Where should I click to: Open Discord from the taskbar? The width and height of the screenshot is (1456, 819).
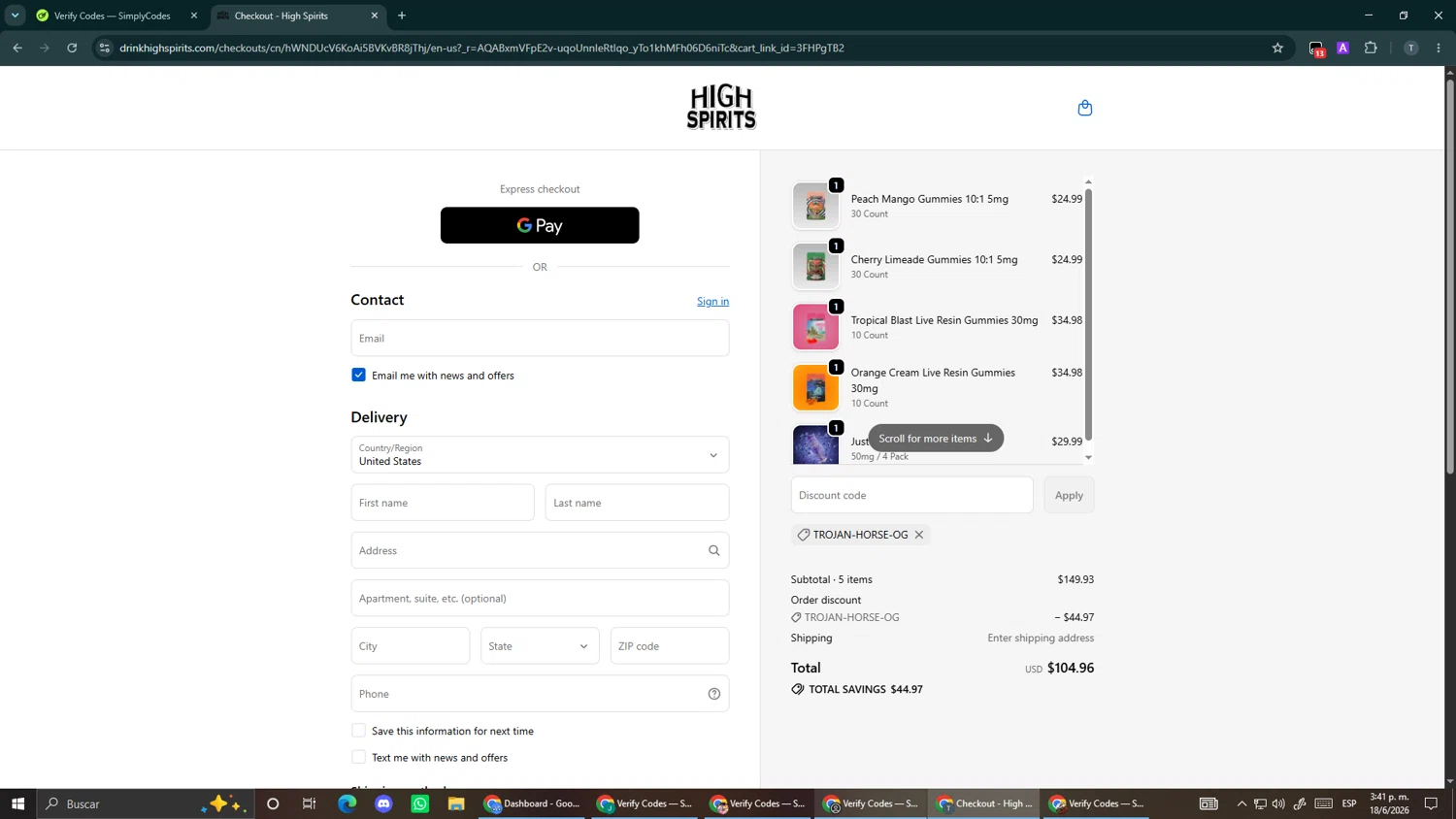(383, 803)
